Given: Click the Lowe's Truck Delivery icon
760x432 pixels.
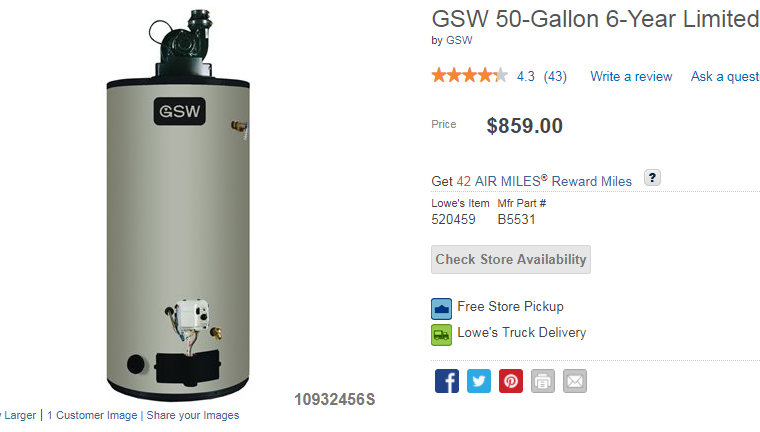Looking at the screenshot, I should [441, 335].
